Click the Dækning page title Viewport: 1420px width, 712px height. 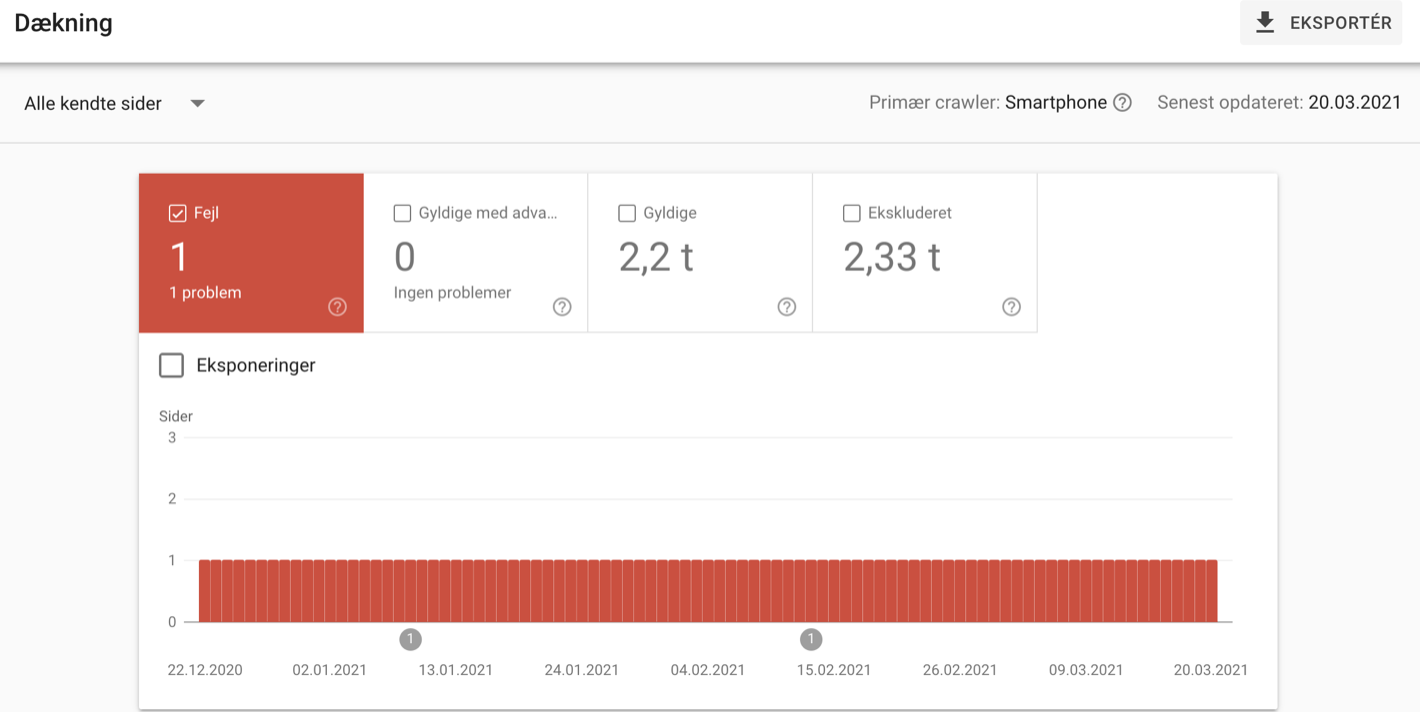63,23
